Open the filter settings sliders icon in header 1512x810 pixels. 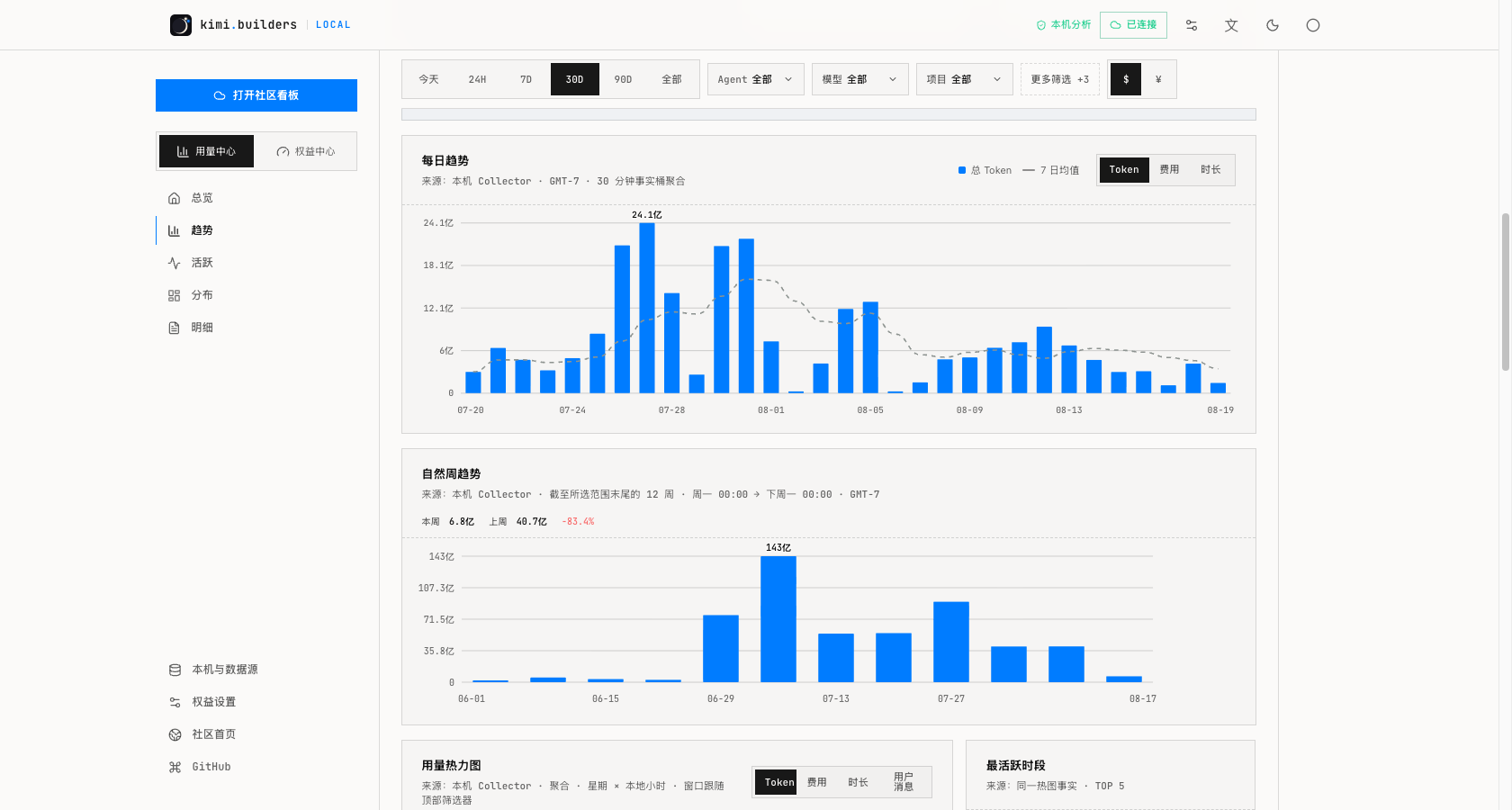pos(1192,25)
